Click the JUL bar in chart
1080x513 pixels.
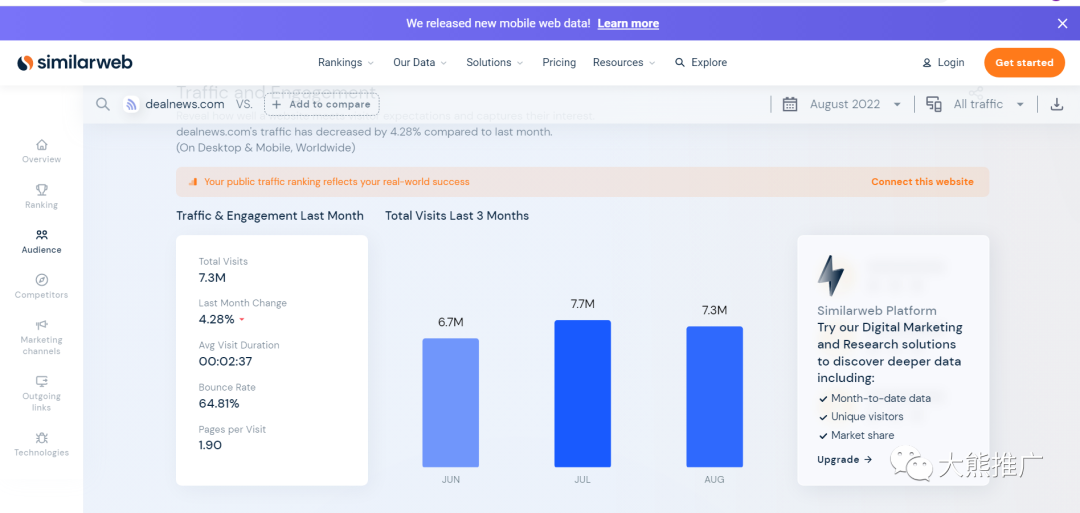(582, 393)
